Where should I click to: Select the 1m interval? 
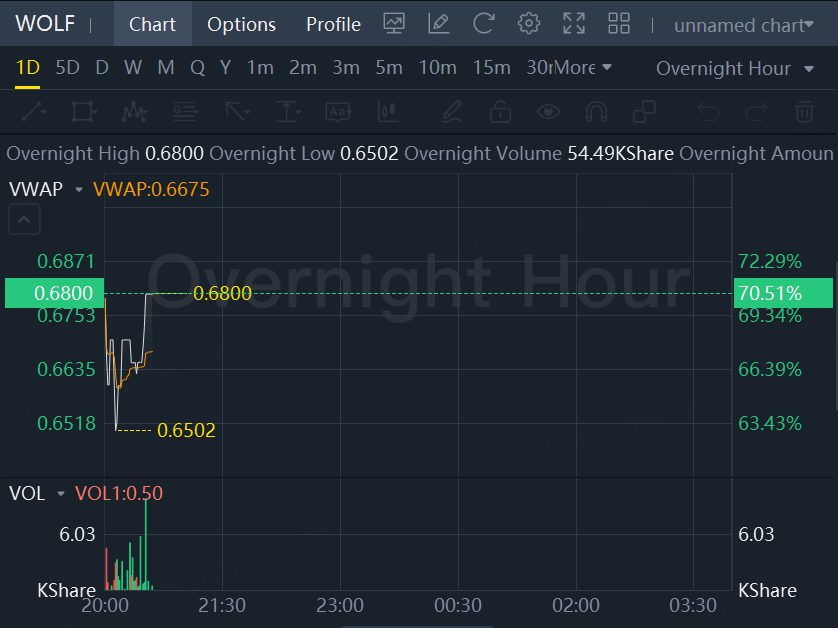click(260, 68)
